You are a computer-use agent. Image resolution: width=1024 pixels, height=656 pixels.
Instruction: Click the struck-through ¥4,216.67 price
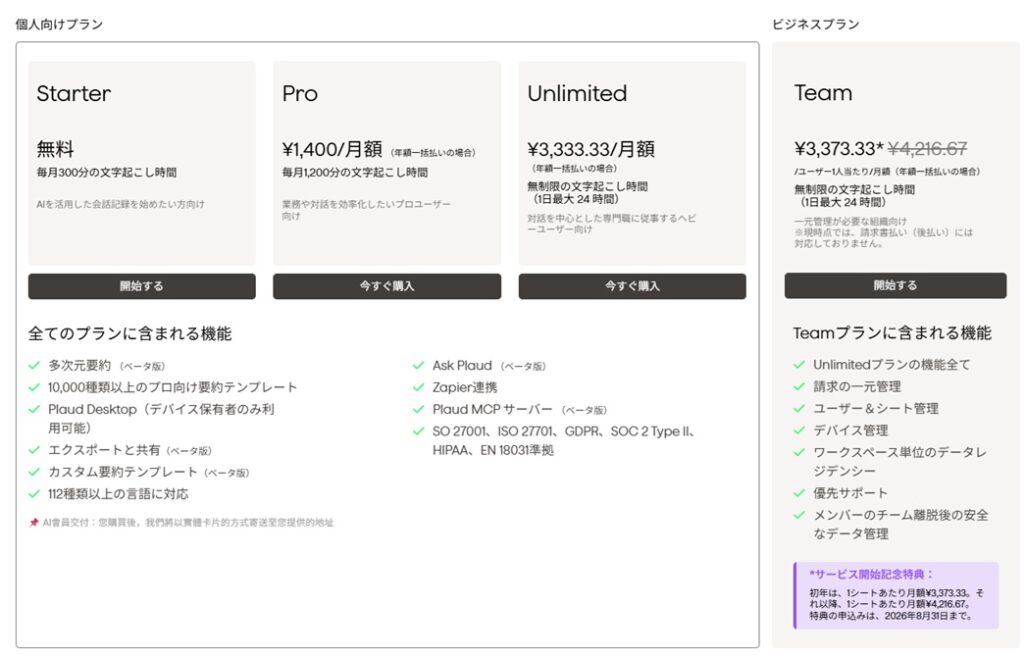pos(927,148)
